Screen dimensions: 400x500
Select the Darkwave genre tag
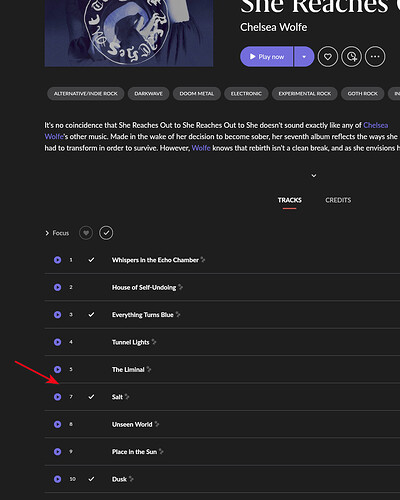pyautogui.click(x=148, y=94)
